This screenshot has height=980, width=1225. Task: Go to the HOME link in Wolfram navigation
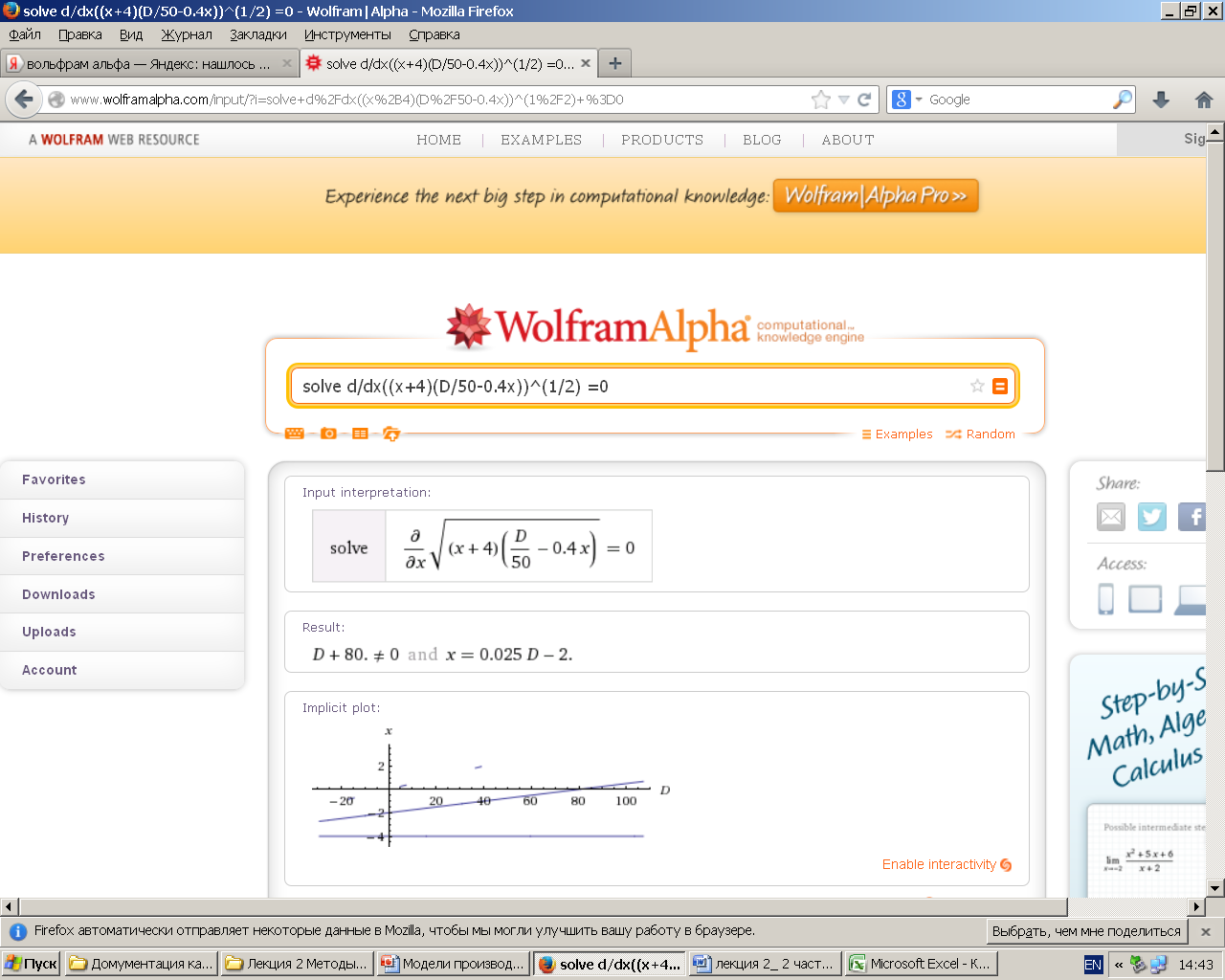tap(438, 140)
